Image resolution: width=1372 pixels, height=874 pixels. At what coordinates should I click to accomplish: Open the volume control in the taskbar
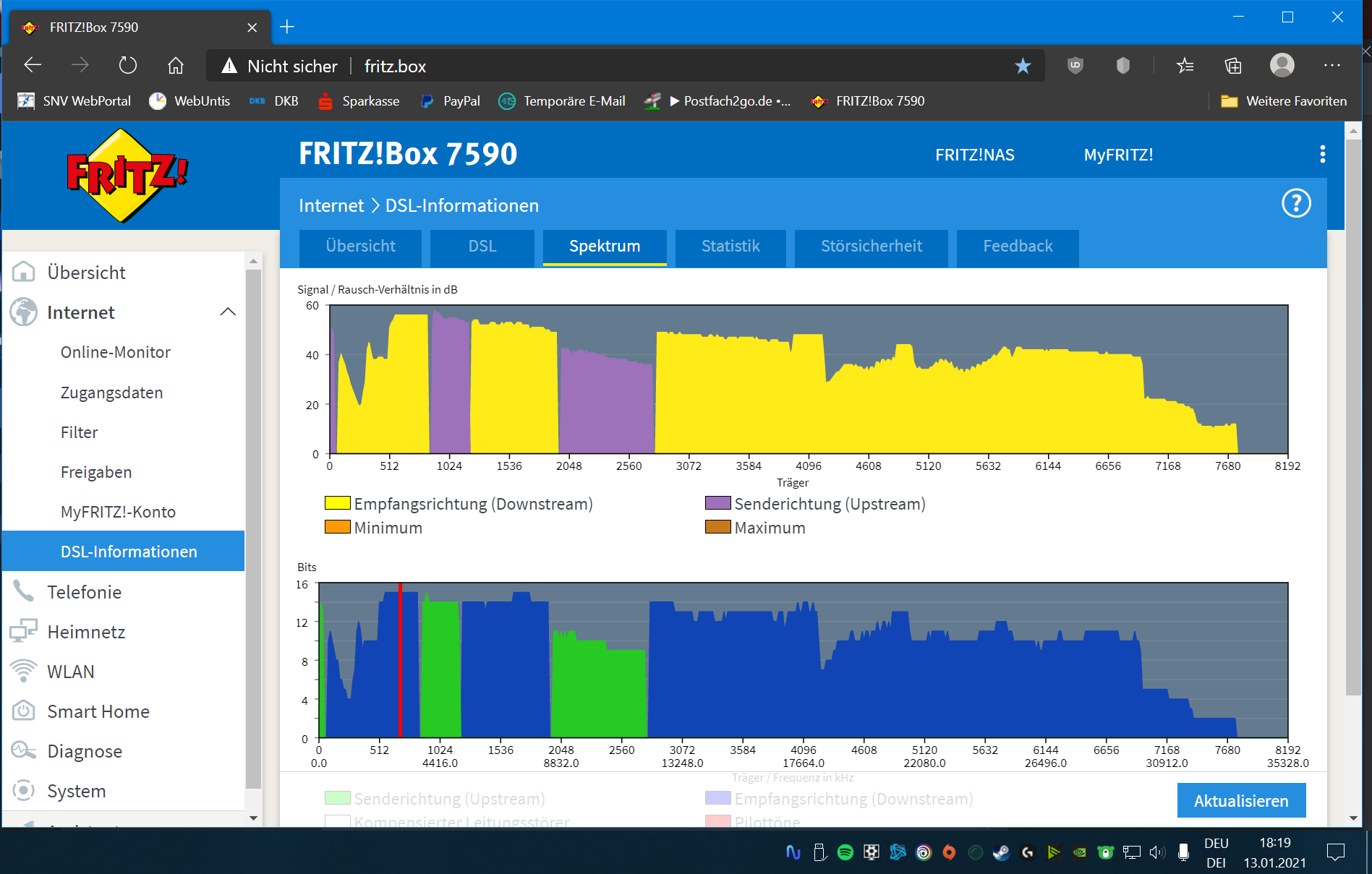[1157, 852]
